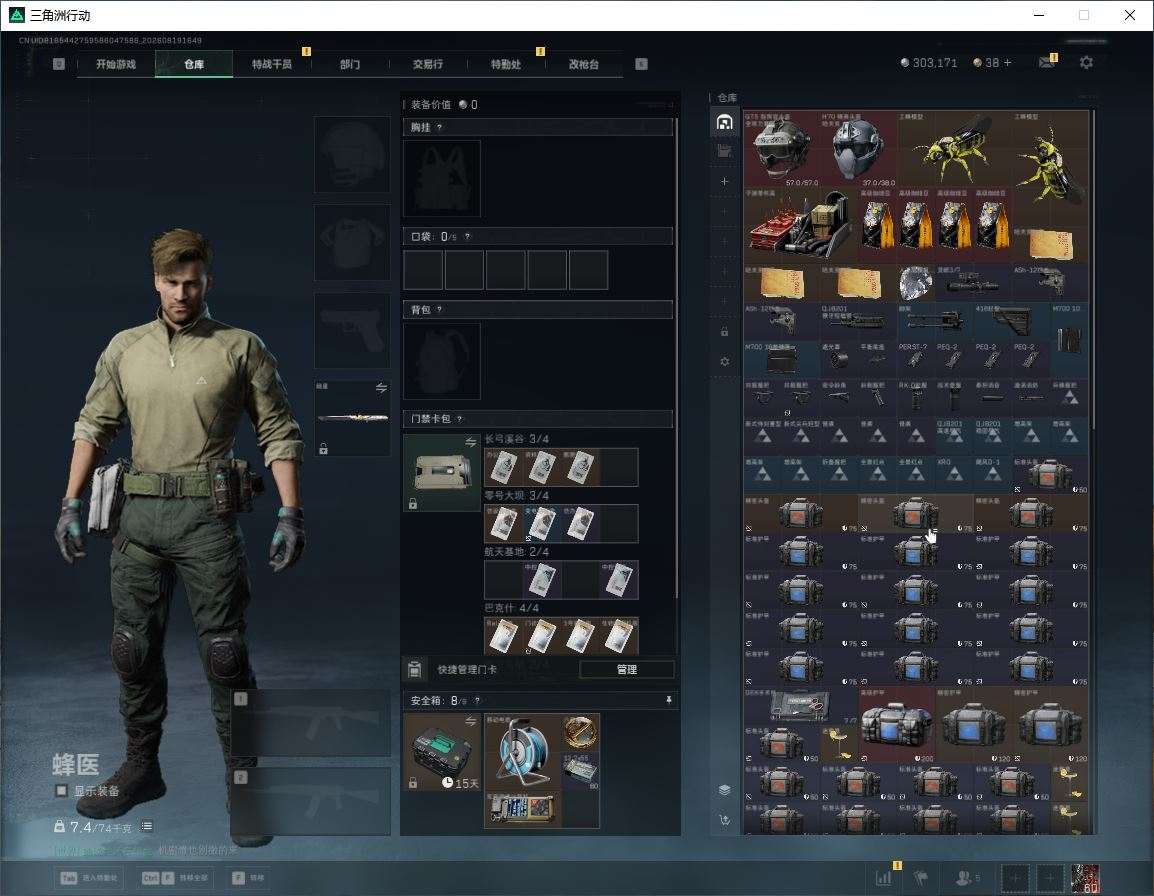
Task: Show help for 门禁卡包 section
Action: coord(459,419)
